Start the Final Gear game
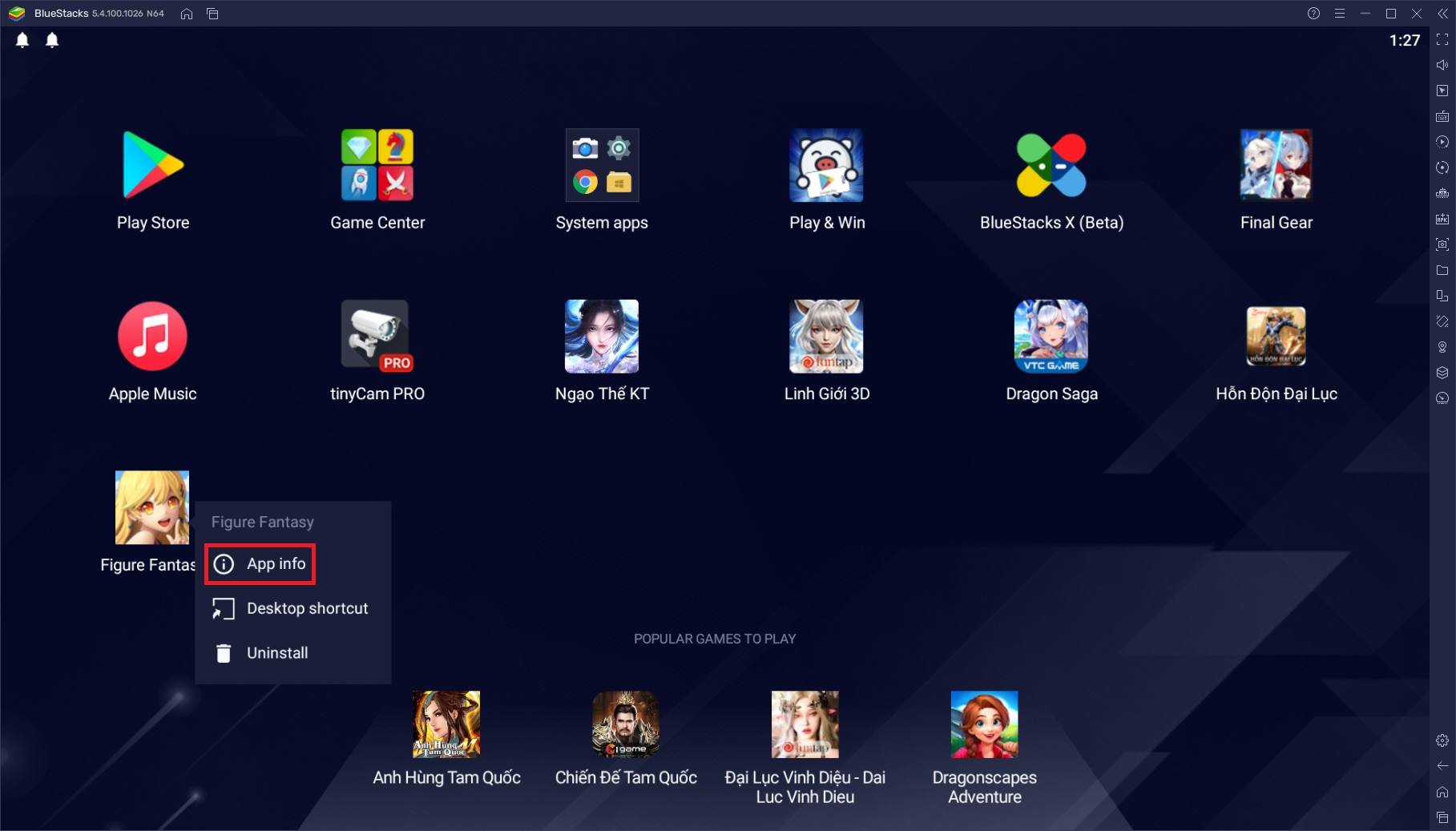Image resolution: width=1456 pixels, height=831 pixels. point(1277,165)
